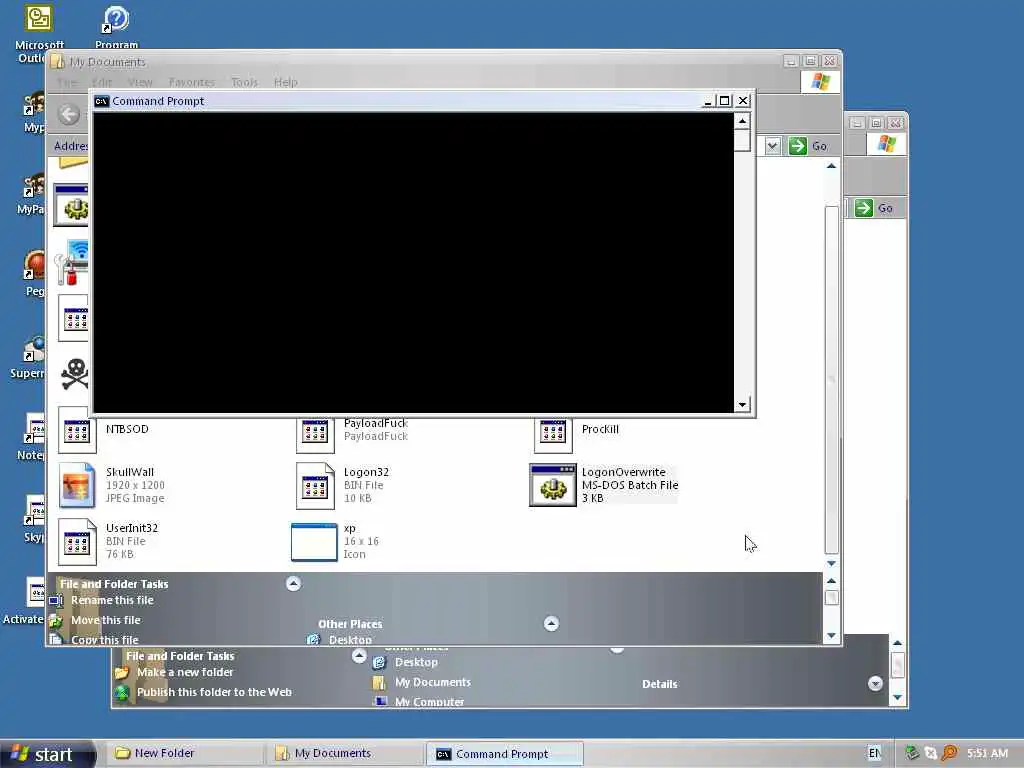Open the File menu in My Documents
Viewport: 1024px width, 768px height.
[x=67, y=82]
